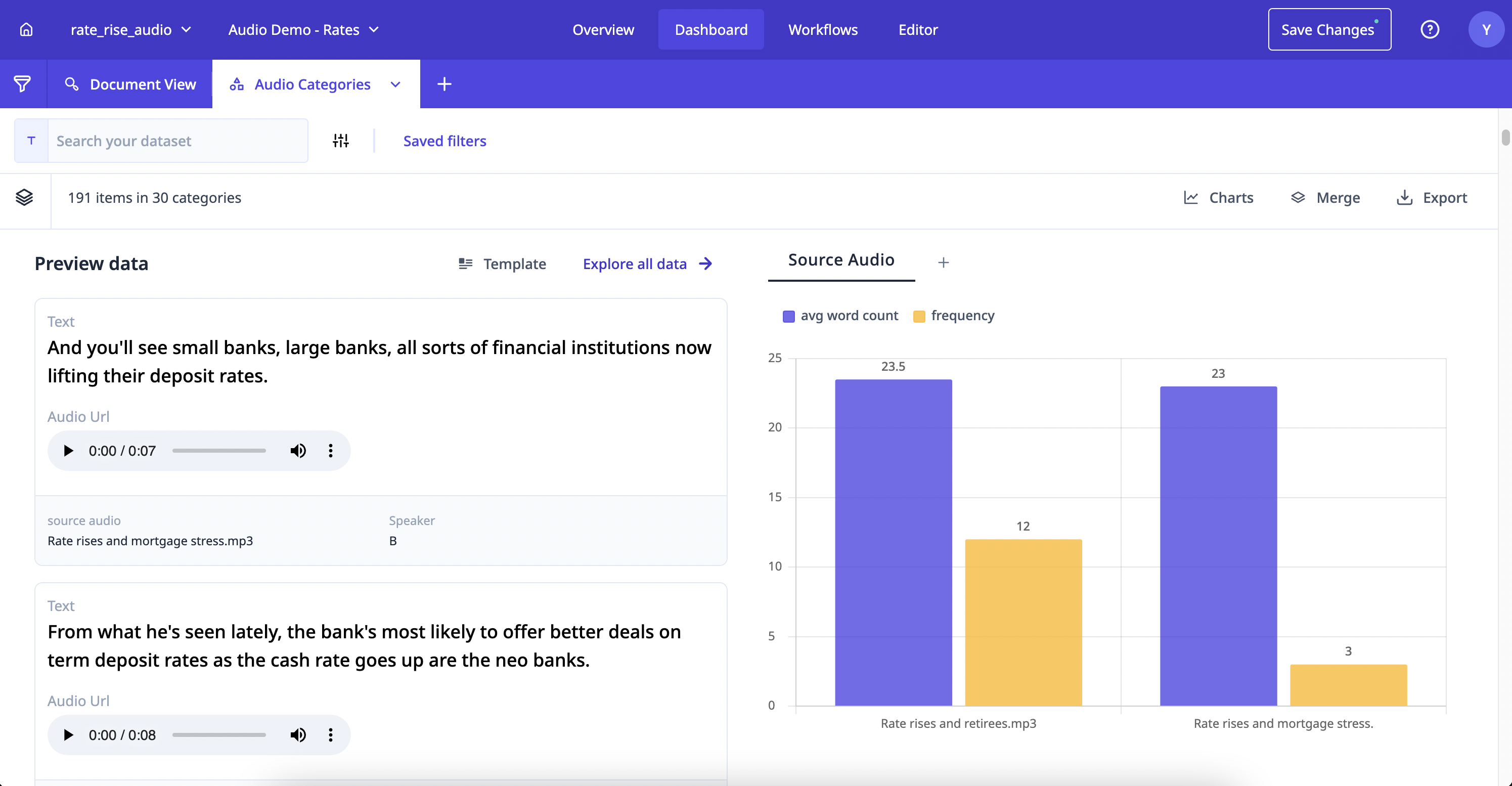Open more options on first audio player
Image resolution: width=1512 pixels, height=786 pixels.
(x=330, y=451)
